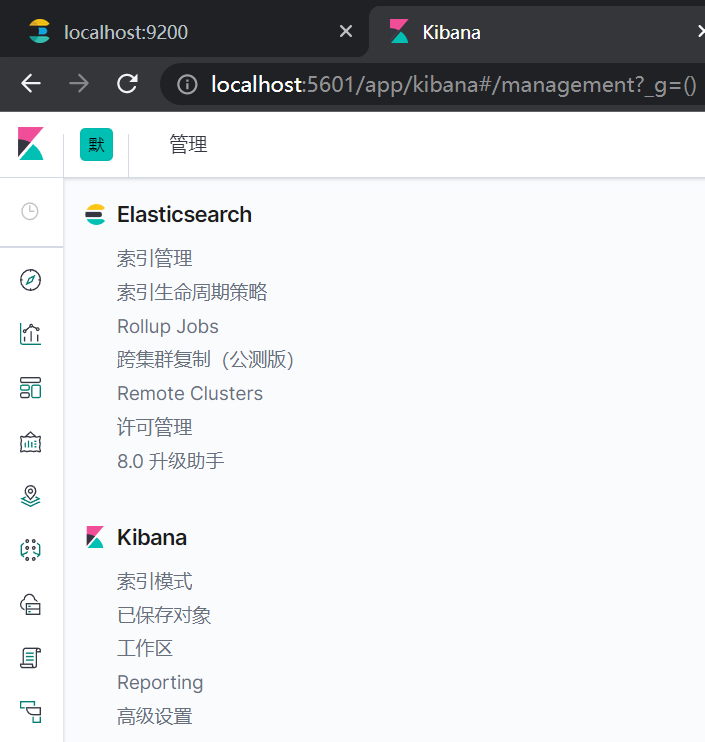Viewport: 705px width, 742px height.
Task: Open the default space avatar 默
Action: tap(97, 144)
